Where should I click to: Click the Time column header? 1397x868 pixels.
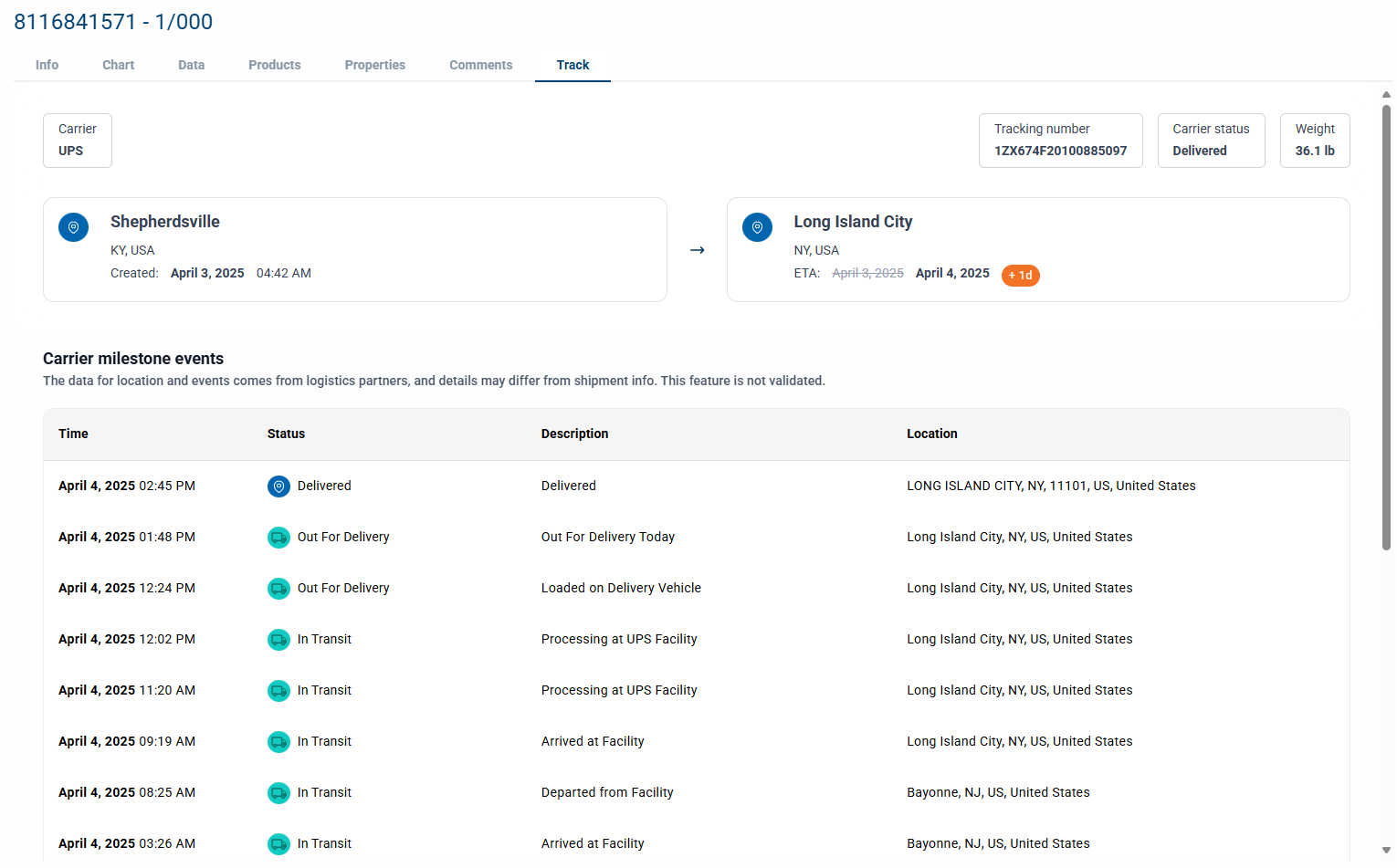(x=73, y=434)
